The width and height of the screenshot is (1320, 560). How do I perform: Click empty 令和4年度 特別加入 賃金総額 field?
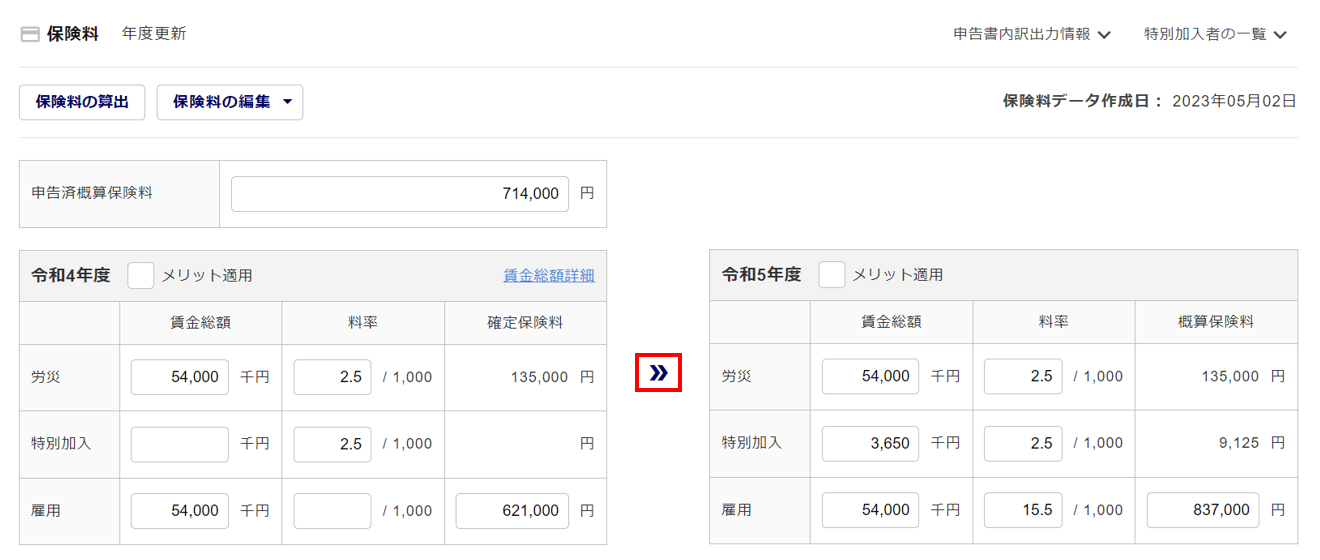[180, 444]
